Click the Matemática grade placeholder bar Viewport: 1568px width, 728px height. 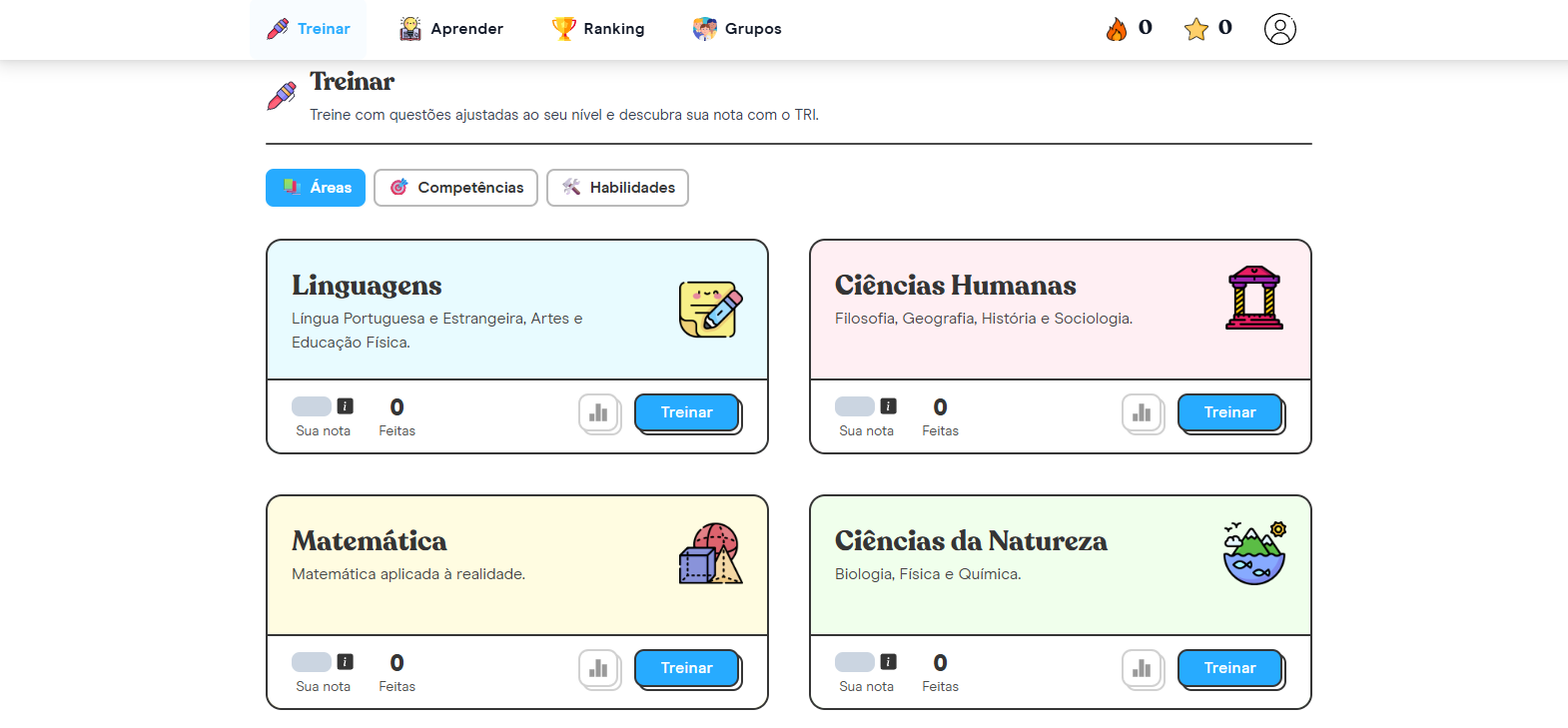coord(312,662)
